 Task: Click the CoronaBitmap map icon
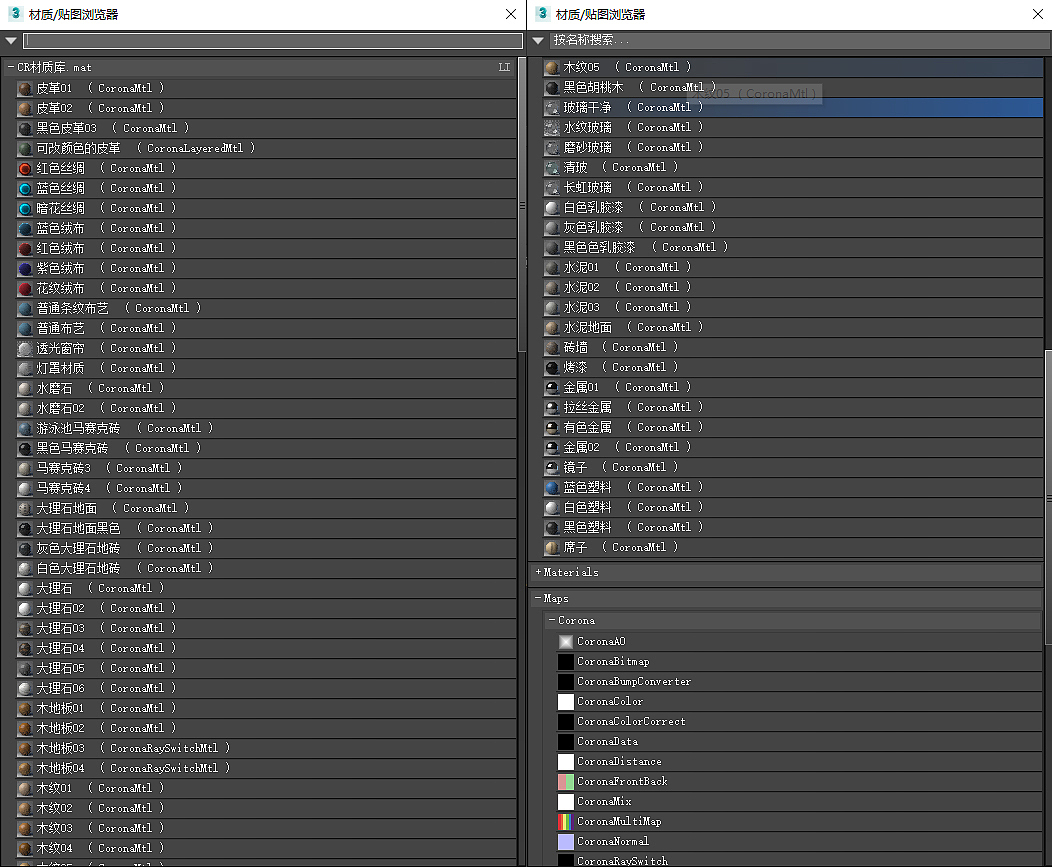click(566, 662)
